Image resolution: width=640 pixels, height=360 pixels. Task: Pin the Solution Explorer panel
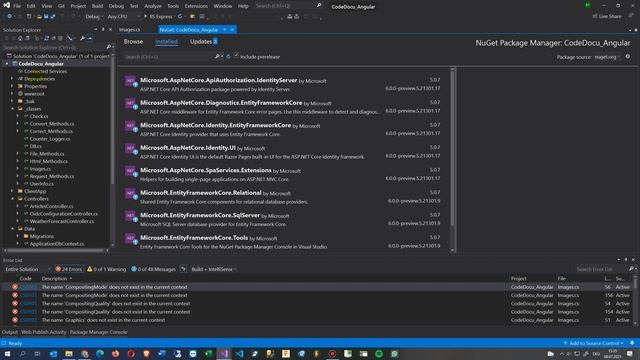point(102,30)
